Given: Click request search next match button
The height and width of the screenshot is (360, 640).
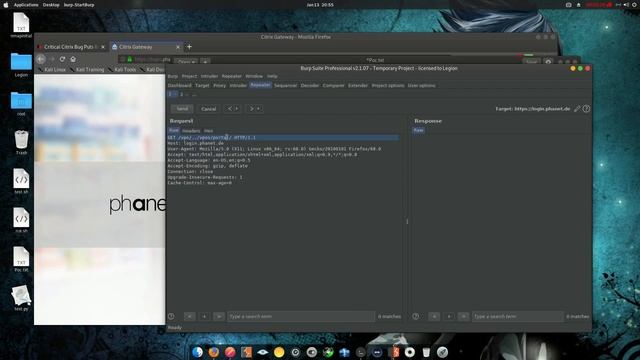Looking at the screenshot, I should click(x=219, y=316).
